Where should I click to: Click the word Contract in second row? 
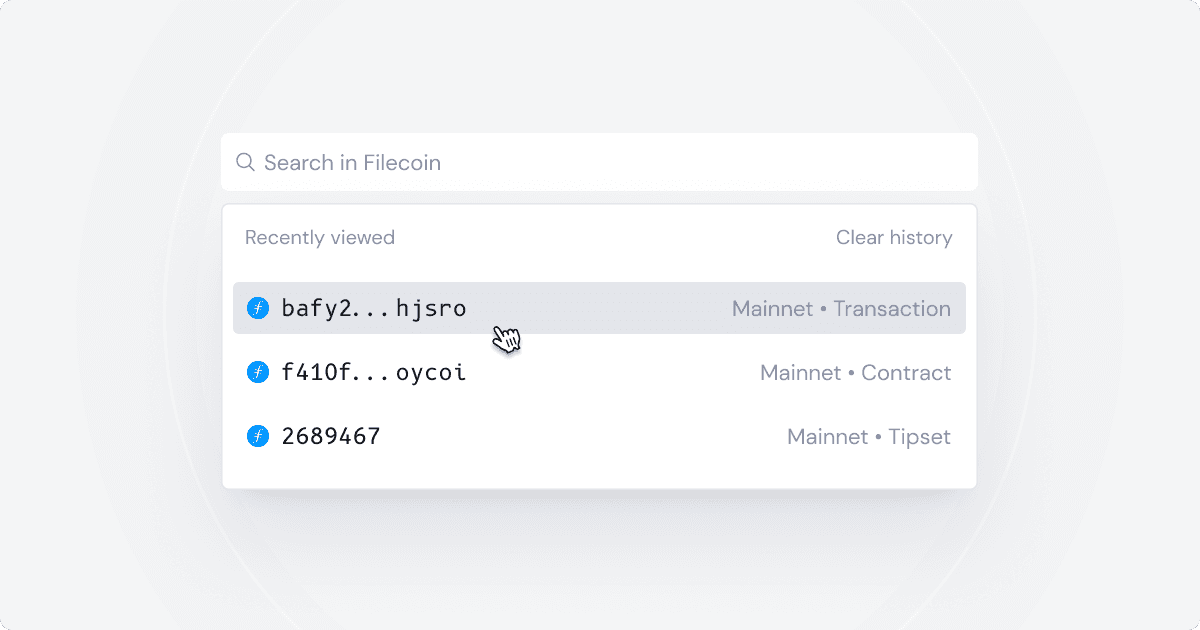(906, 372)
